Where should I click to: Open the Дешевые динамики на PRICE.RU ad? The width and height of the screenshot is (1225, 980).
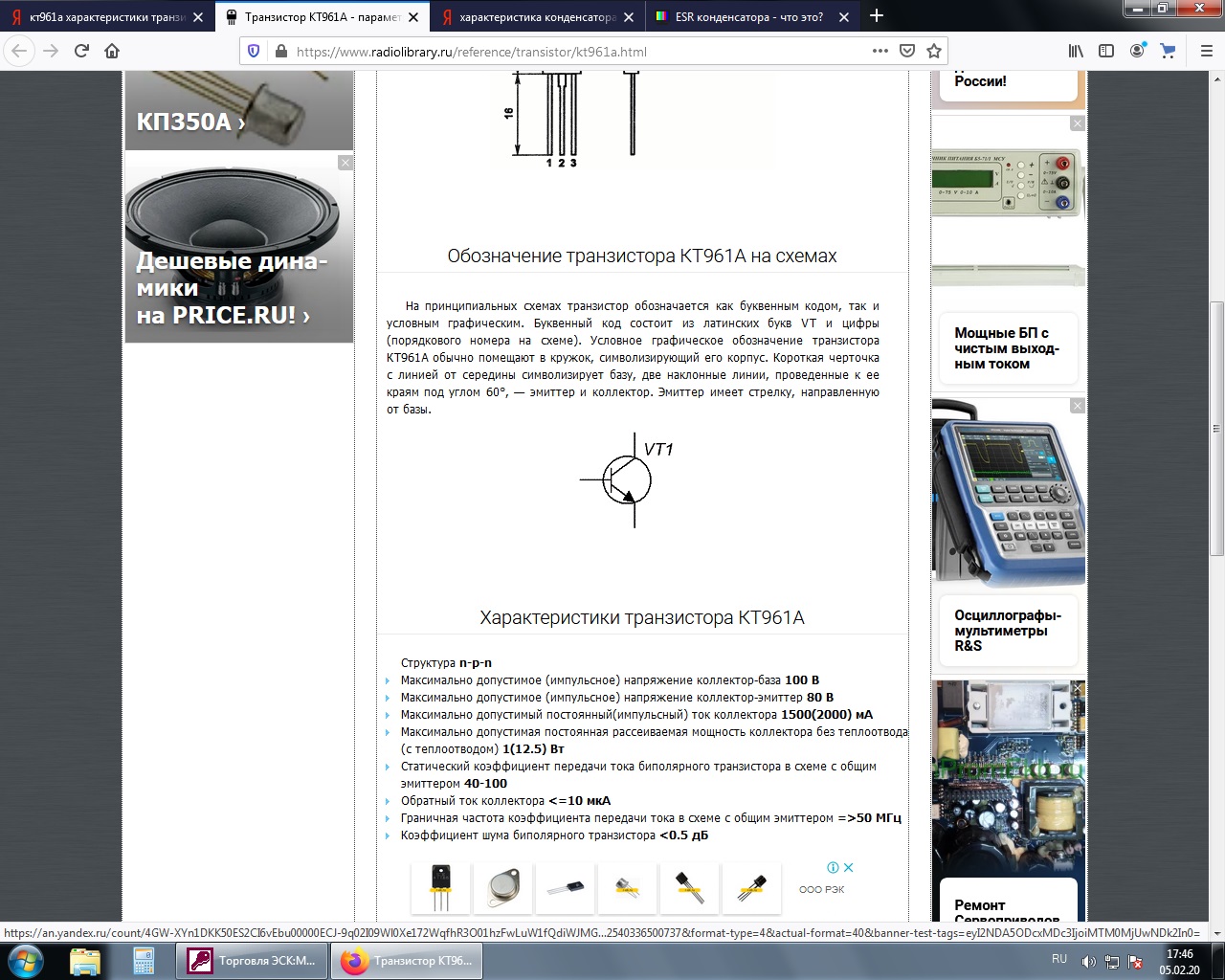(x=238, y=287)
